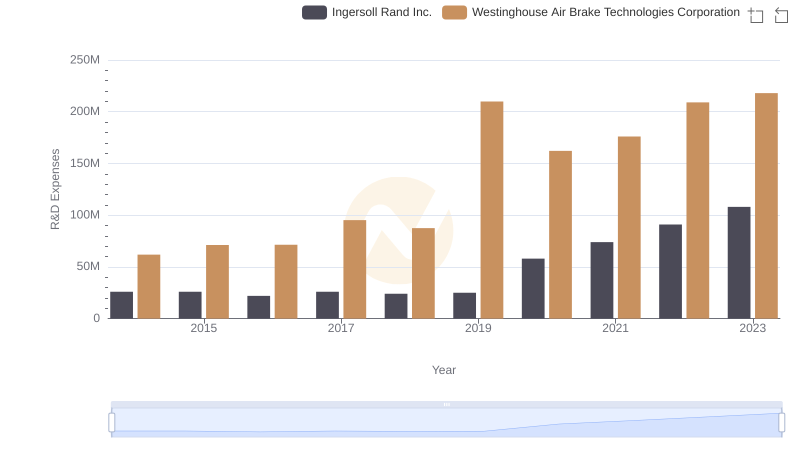This screenshot has height=461, width=800.
Task: Select Ingersoll Rand 2015 bar
Action: click(x=190, y=305)
